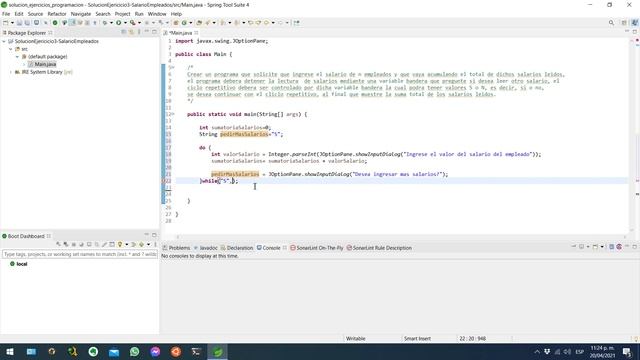Click Link with Editor in Package Explorer

coord(131,32)
